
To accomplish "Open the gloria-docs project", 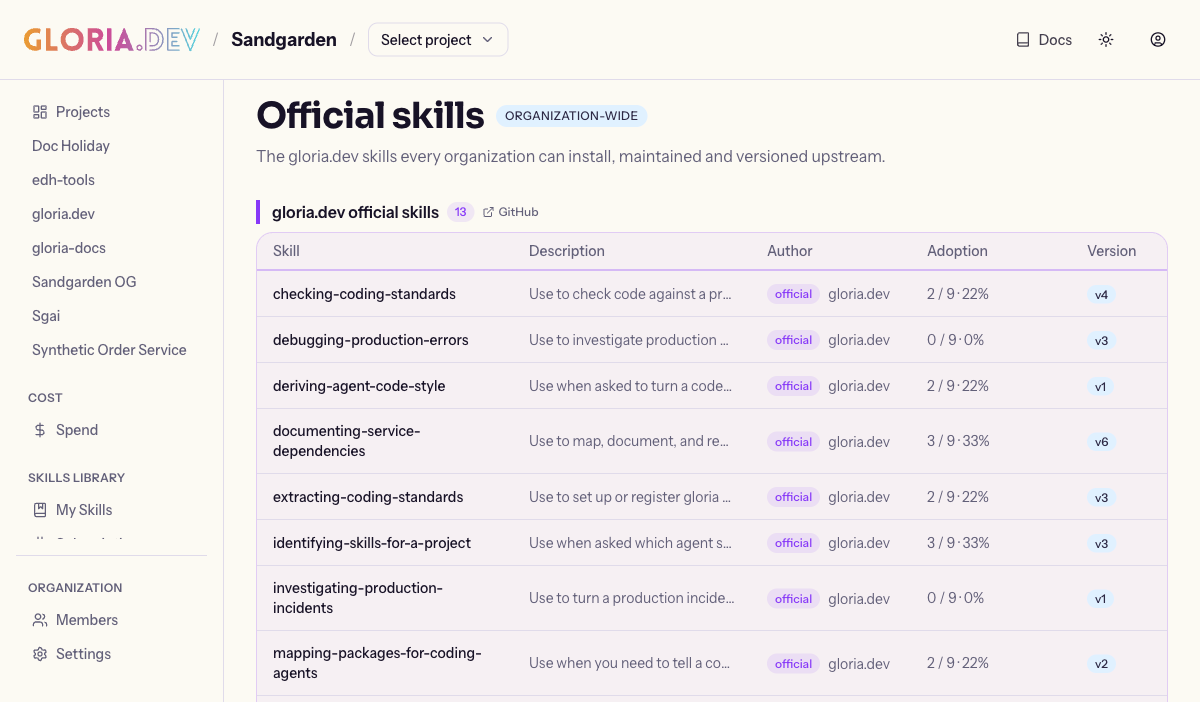I will [69, 248].
